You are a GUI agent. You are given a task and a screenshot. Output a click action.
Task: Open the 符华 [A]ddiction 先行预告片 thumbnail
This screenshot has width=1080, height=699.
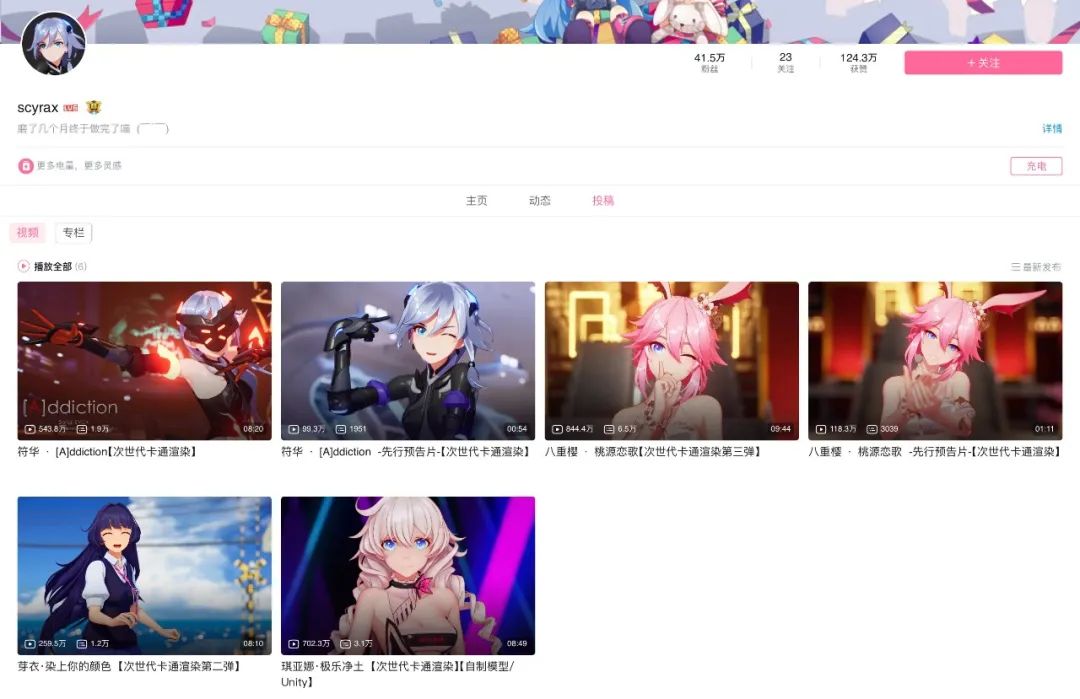pyautogui.click(x=408, y=361)
